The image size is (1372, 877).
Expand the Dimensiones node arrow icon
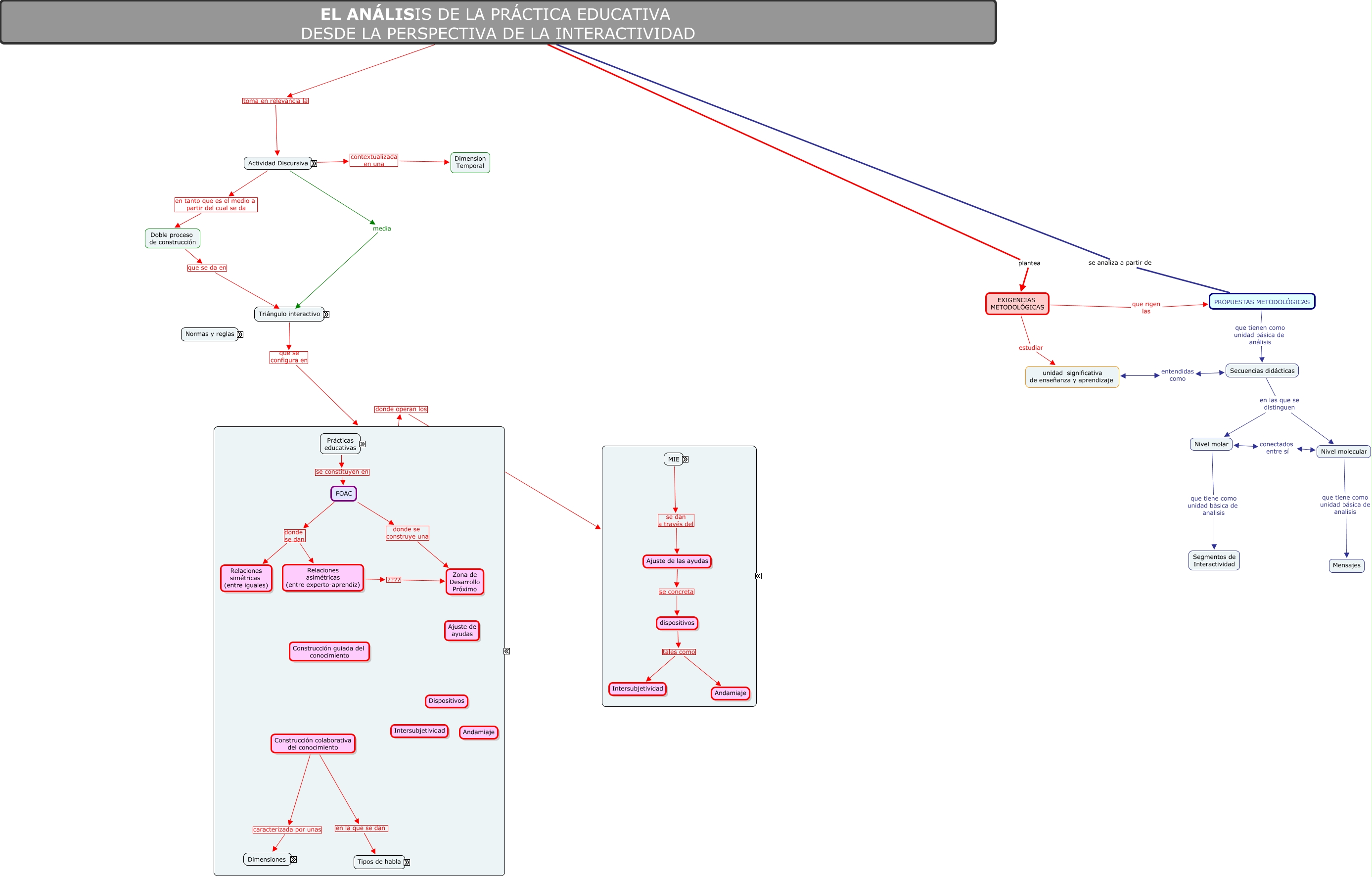pyautogui.click(x=293, y=859)
